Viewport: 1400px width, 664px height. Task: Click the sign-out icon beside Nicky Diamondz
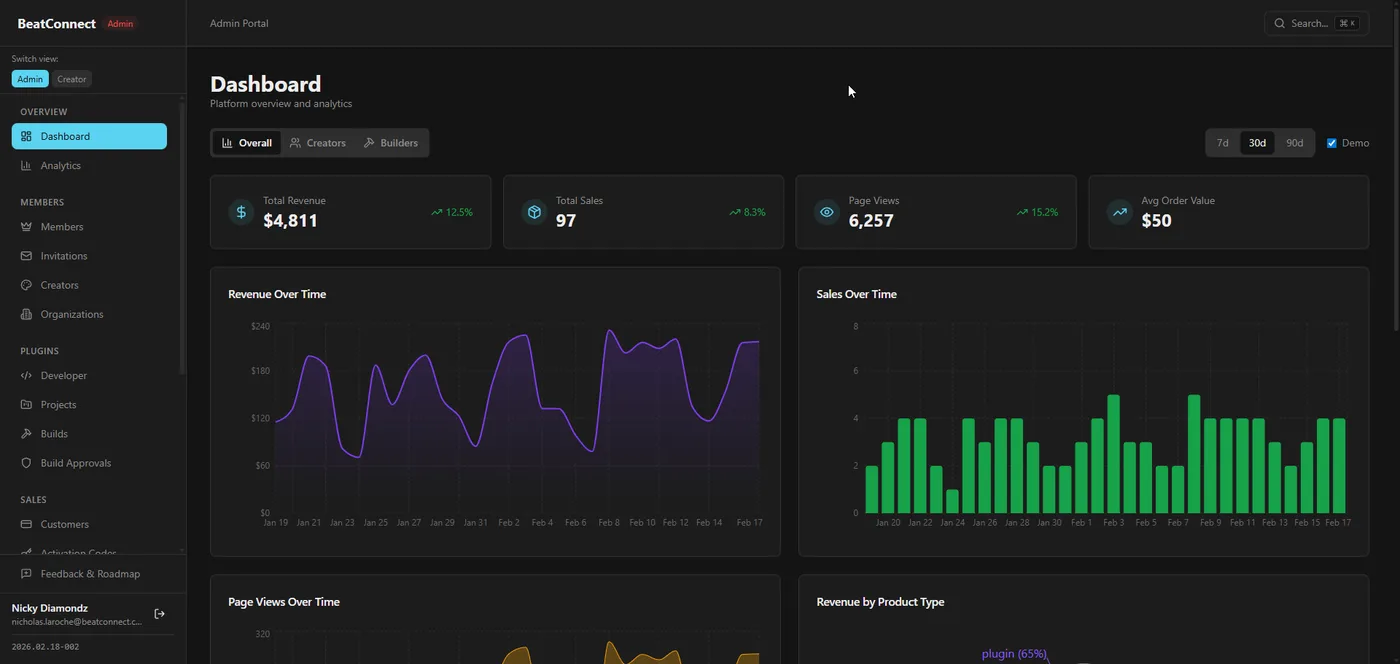pyautogui.click(x=159, y=613)
